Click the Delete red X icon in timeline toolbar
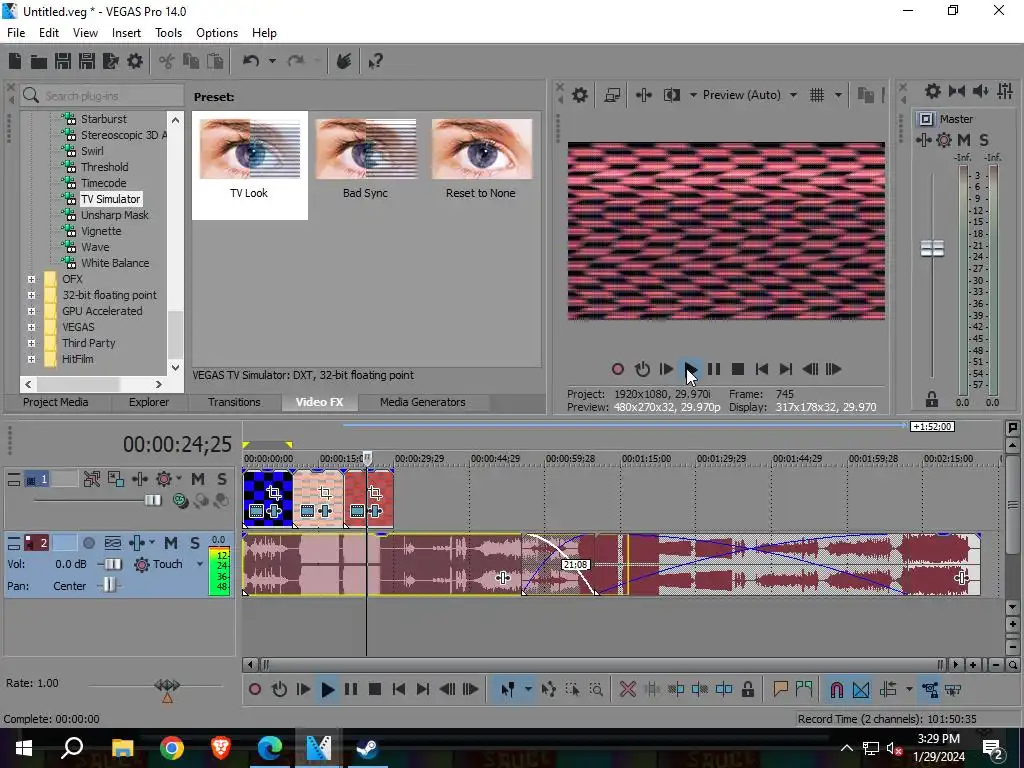Viewport: 1024px width, 768px height. pos(628,689)
